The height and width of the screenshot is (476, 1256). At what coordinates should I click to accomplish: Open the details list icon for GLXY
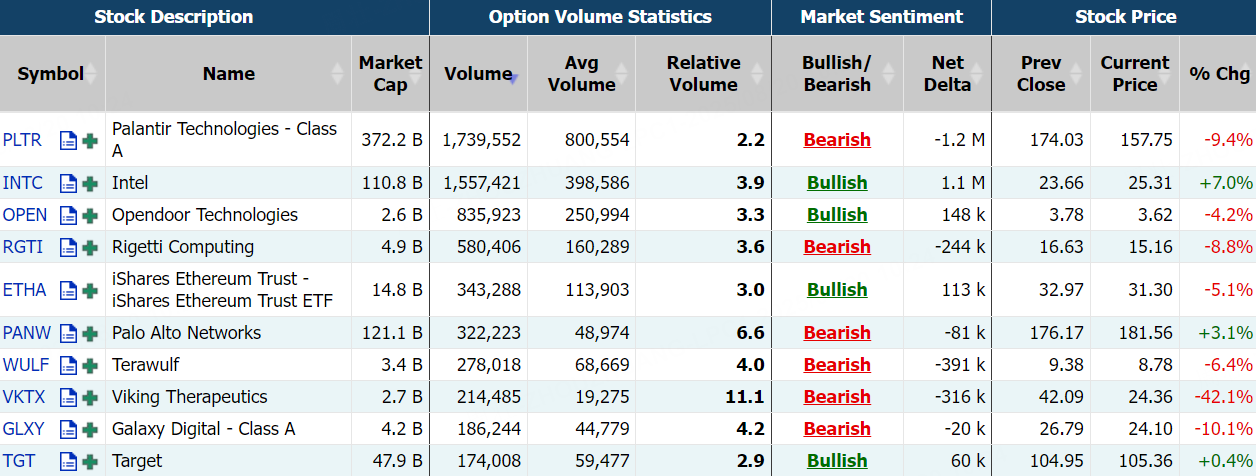pos(68,430)
